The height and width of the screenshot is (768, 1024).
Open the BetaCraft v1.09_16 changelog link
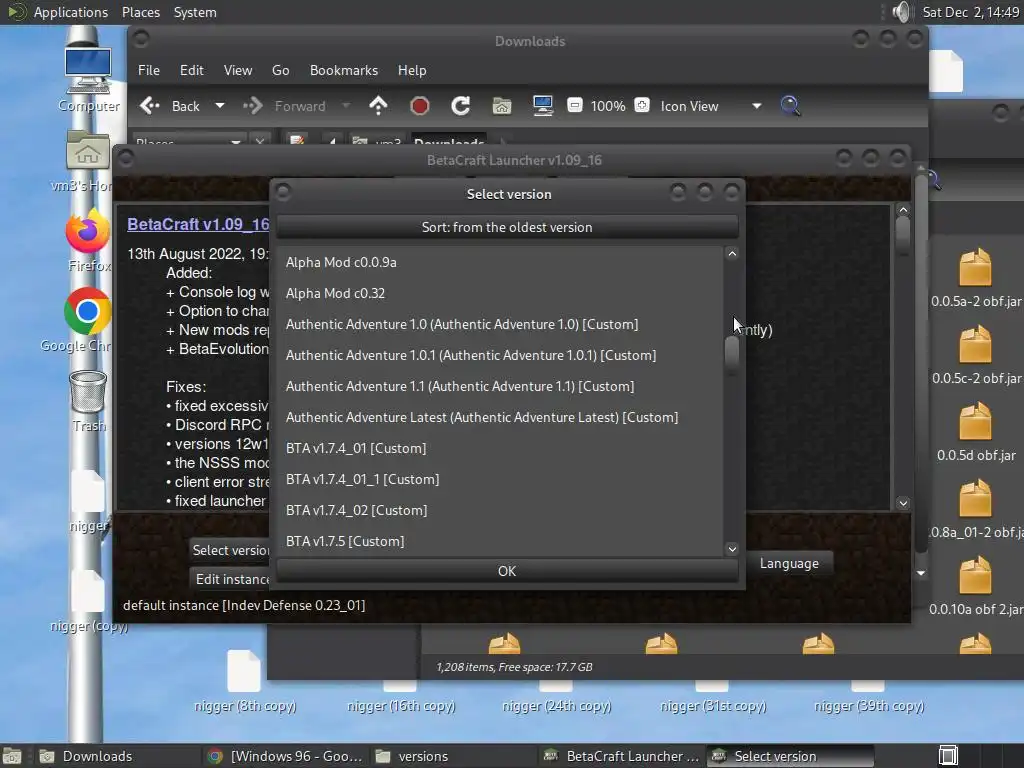(x=198, y=224)
